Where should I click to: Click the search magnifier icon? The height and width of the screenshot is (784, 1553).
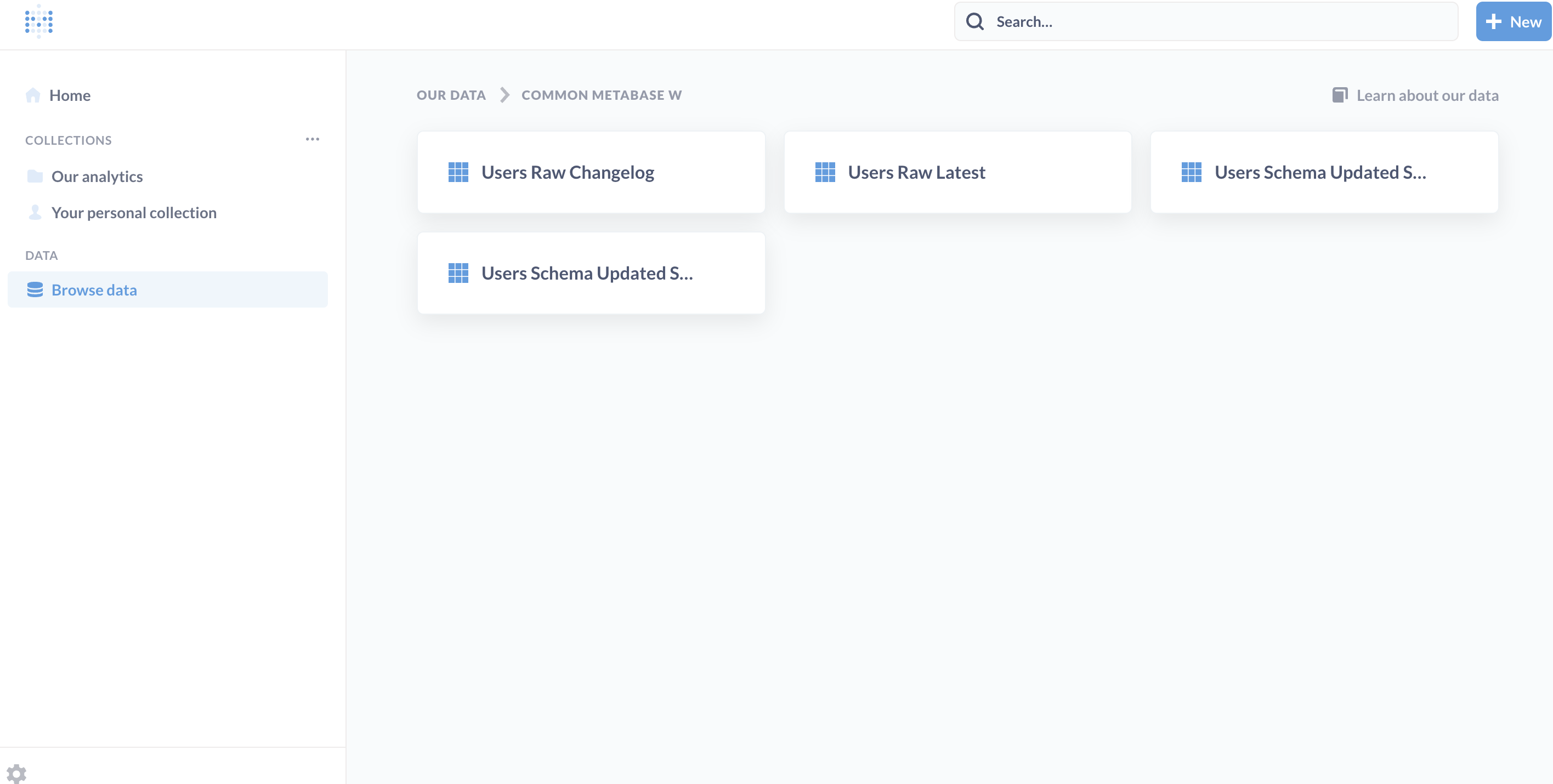click(975, 22)
